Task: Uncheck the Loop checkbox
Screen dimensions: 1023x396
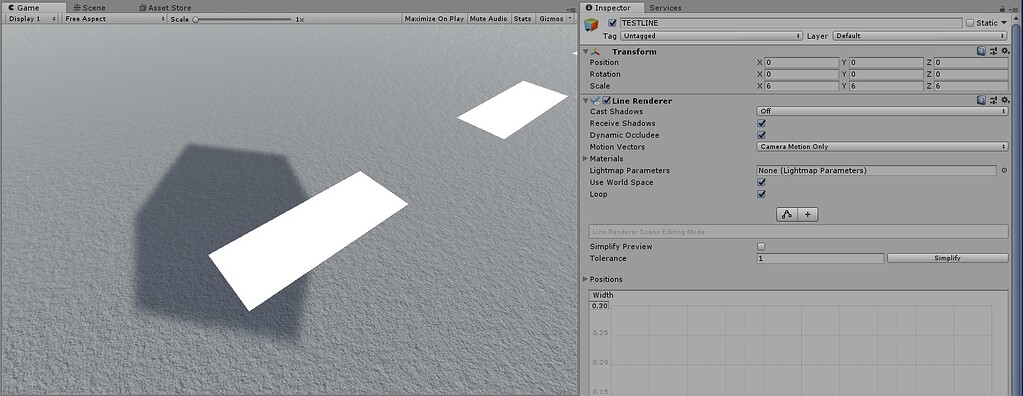Action: point(761,194)
